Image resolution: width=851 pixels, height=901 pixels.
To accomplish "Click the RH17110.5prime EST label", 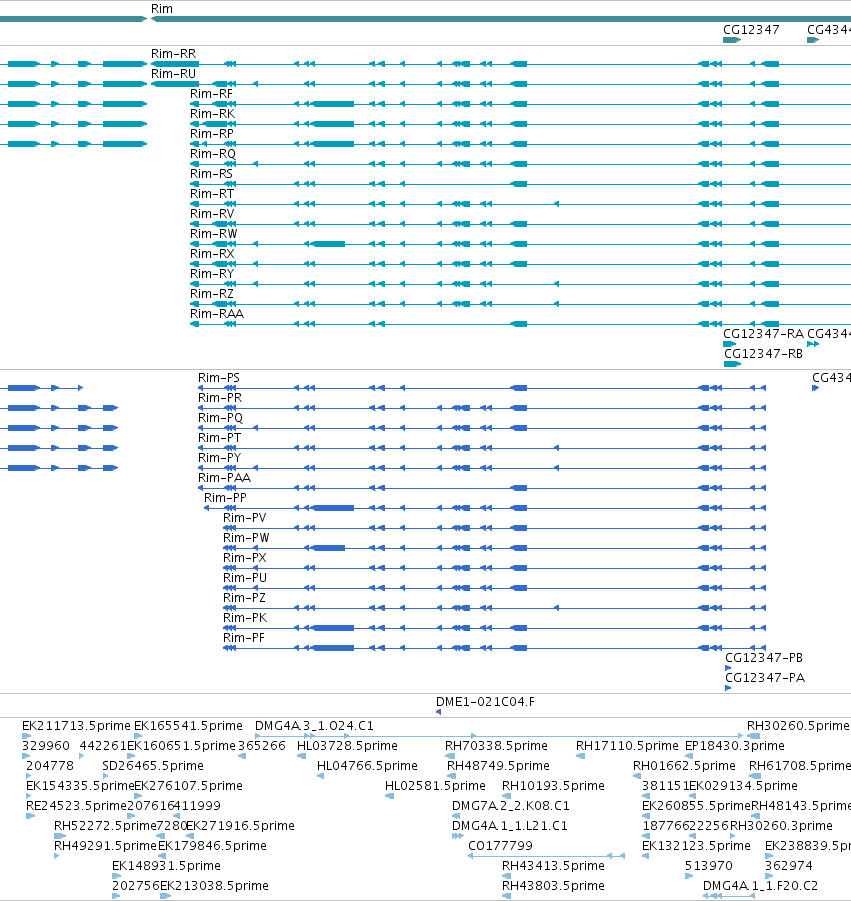I will (627, 746).
